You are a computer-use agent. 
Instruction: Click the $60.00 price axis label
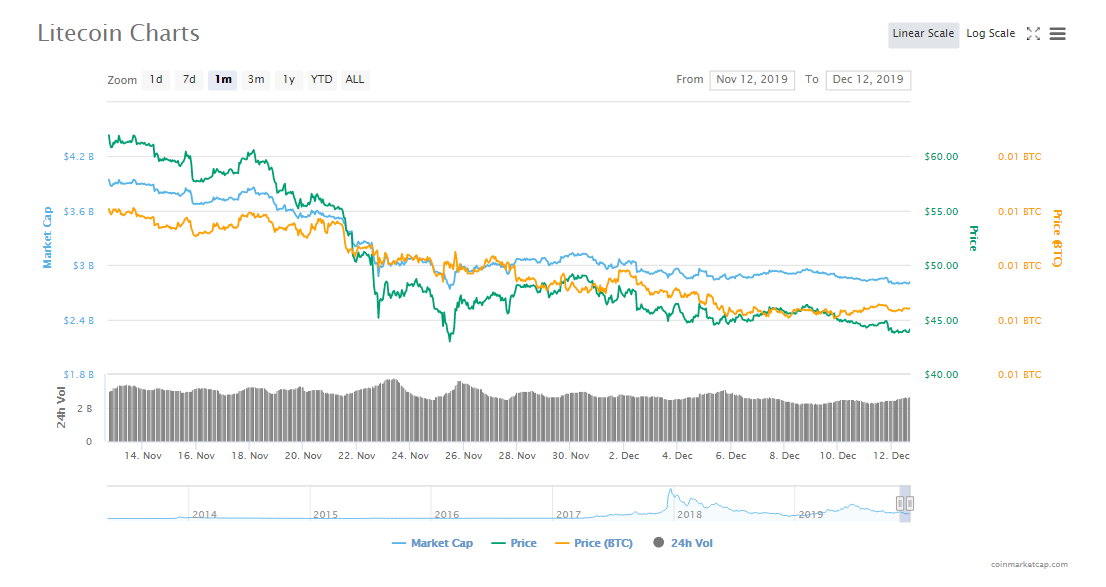coord(941,157)
